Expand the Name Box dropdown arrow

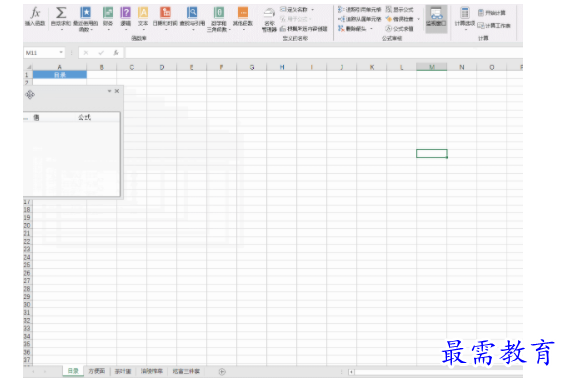coord(61,52)
